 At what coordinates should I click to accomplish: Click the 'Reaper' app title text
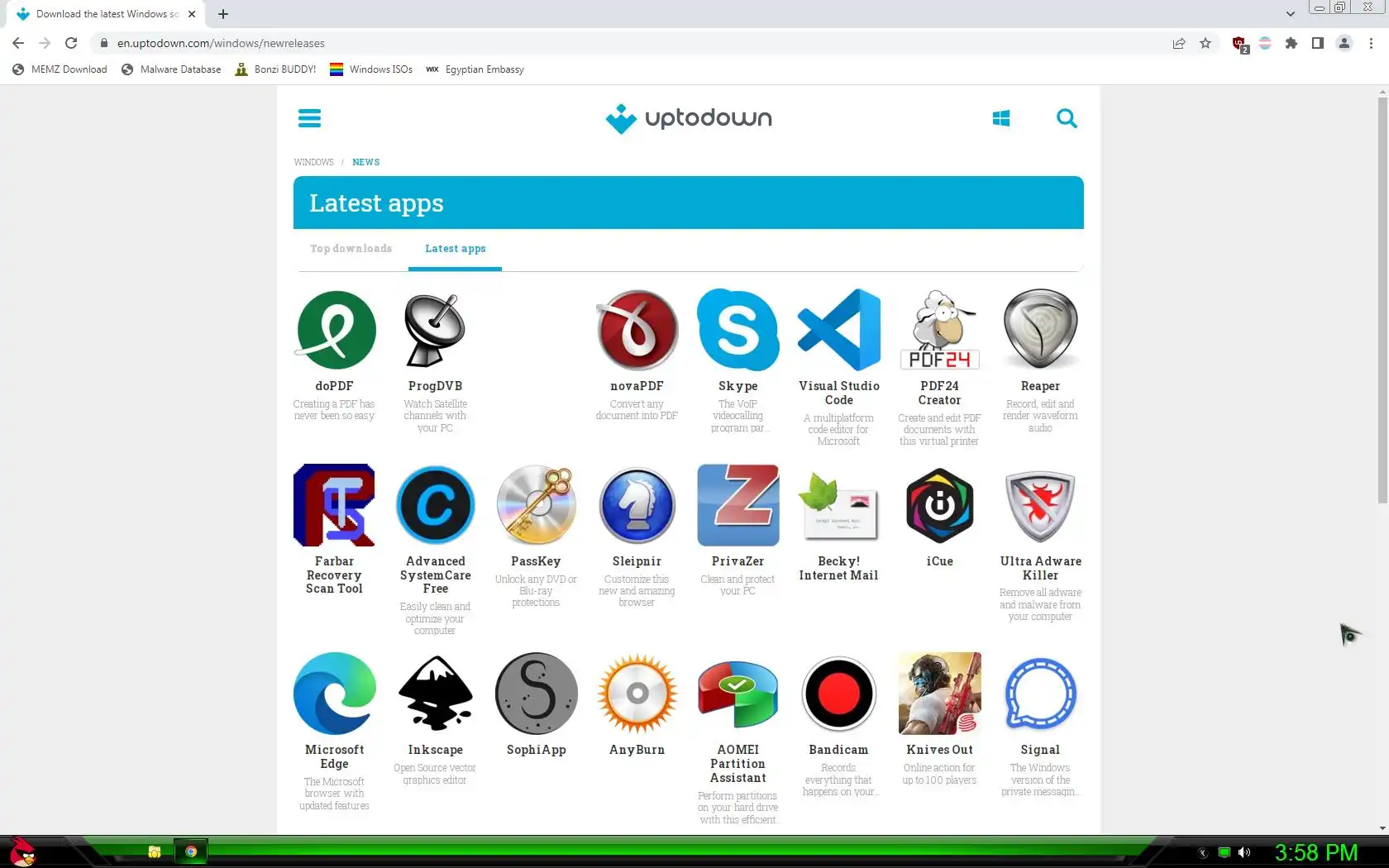click(1040, 386)
